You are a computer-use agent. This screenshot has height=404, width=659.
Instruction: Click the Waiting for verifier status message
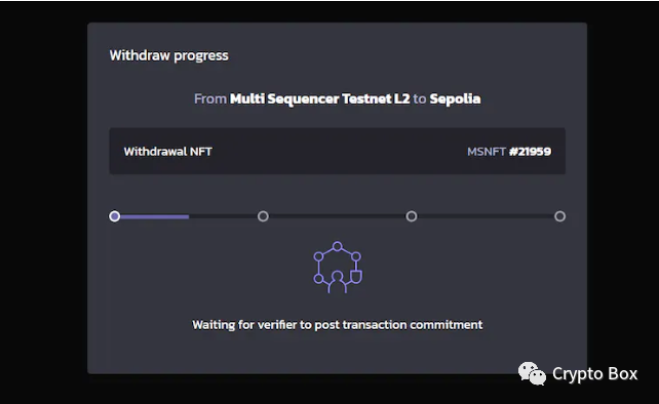(x=337, y=325)
